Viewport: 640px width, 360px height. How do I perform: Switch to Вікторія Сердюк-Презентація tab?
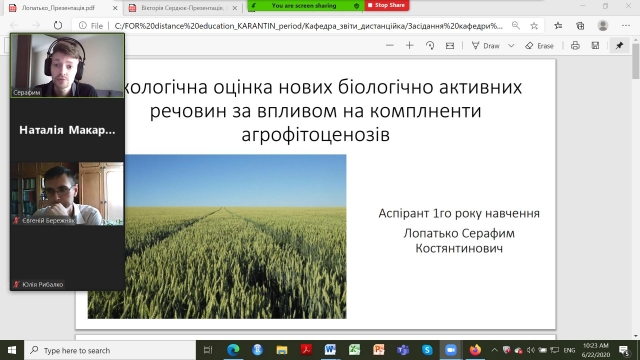(183, 8)
